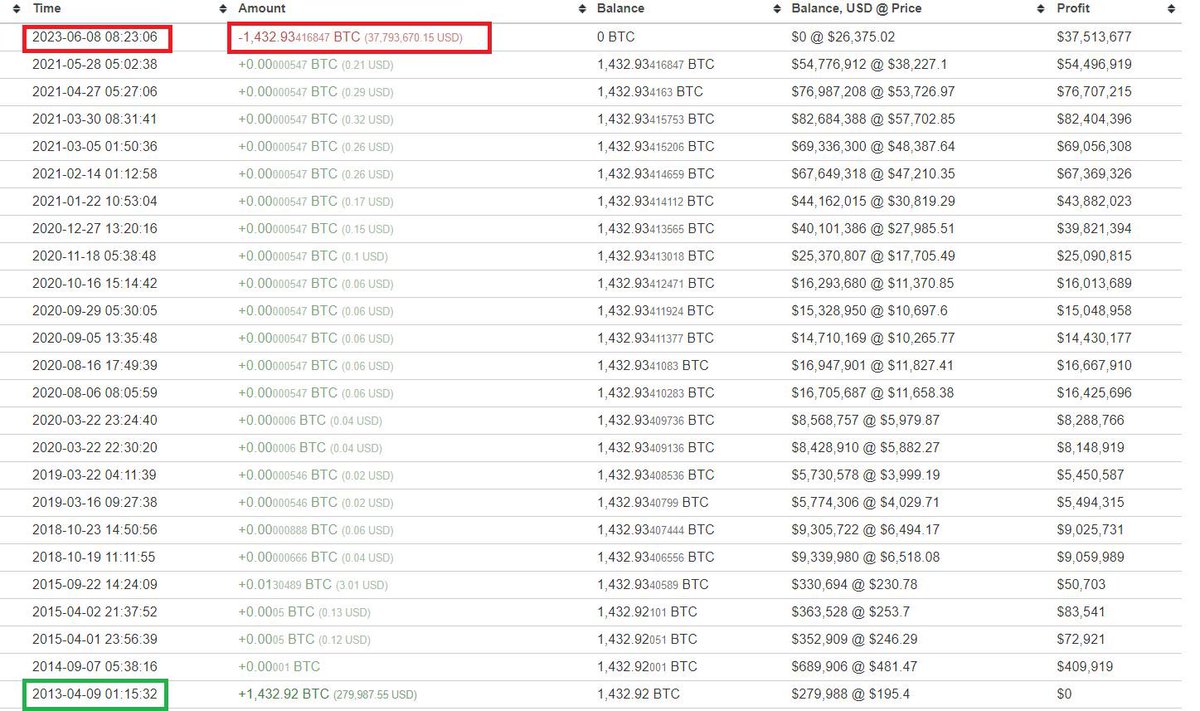Image resolution: width=1200 pixels, height=711 pixels.
Task: Sort by the Balance column header
Action: pos(620,8)
